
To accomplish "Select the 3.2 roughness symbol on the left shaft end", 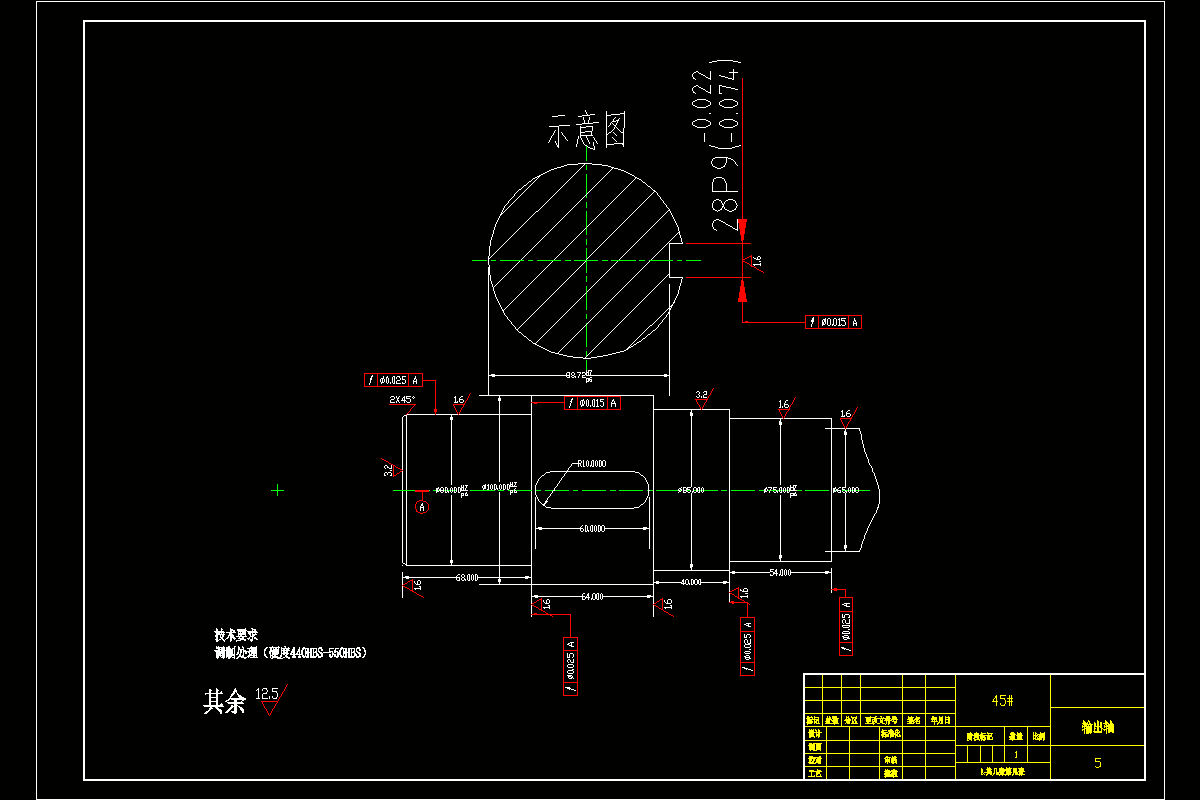I will (392, 468).
